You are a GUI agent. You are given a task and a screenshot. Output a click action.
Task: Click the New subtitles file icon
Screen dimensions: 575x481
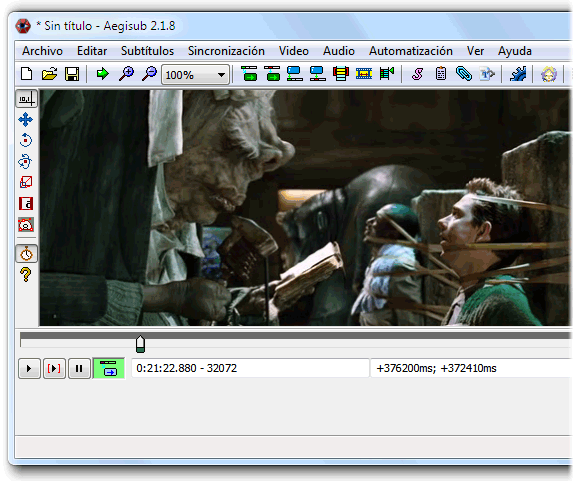tap(26, 74)
